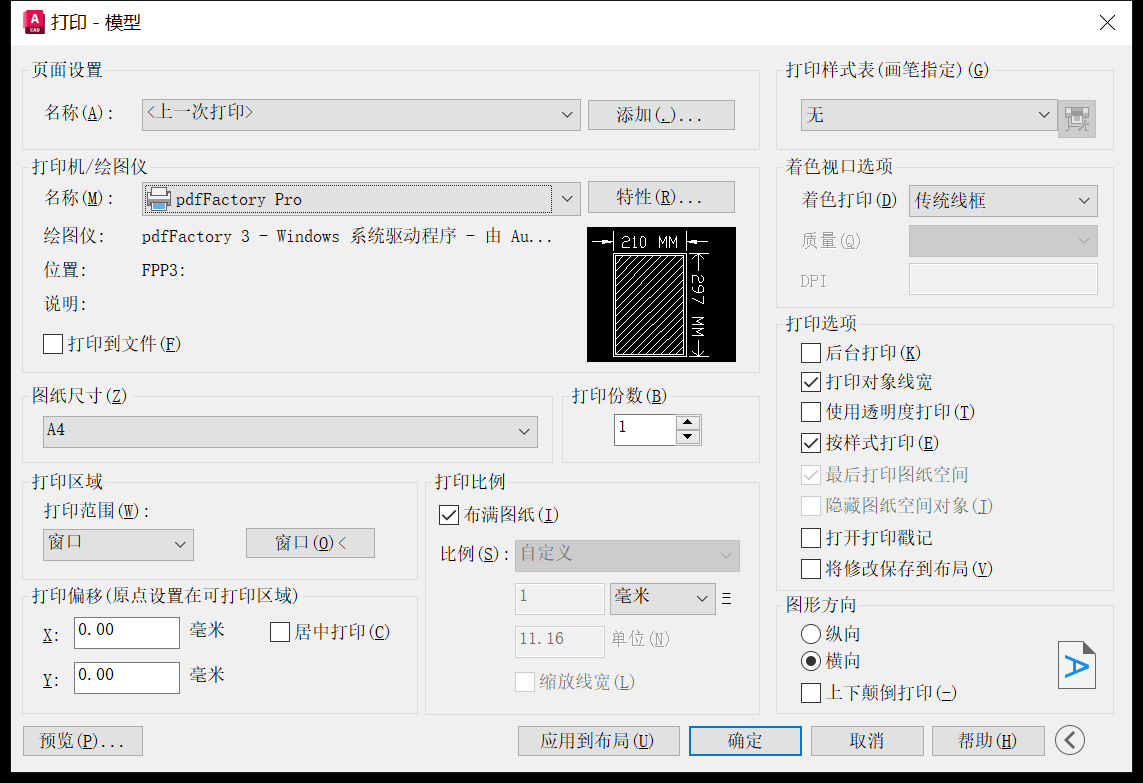The image size is (1143, 783).
Task: Click the disabled 比例 自定义 dropdown
Action: (x=627, y=556)
